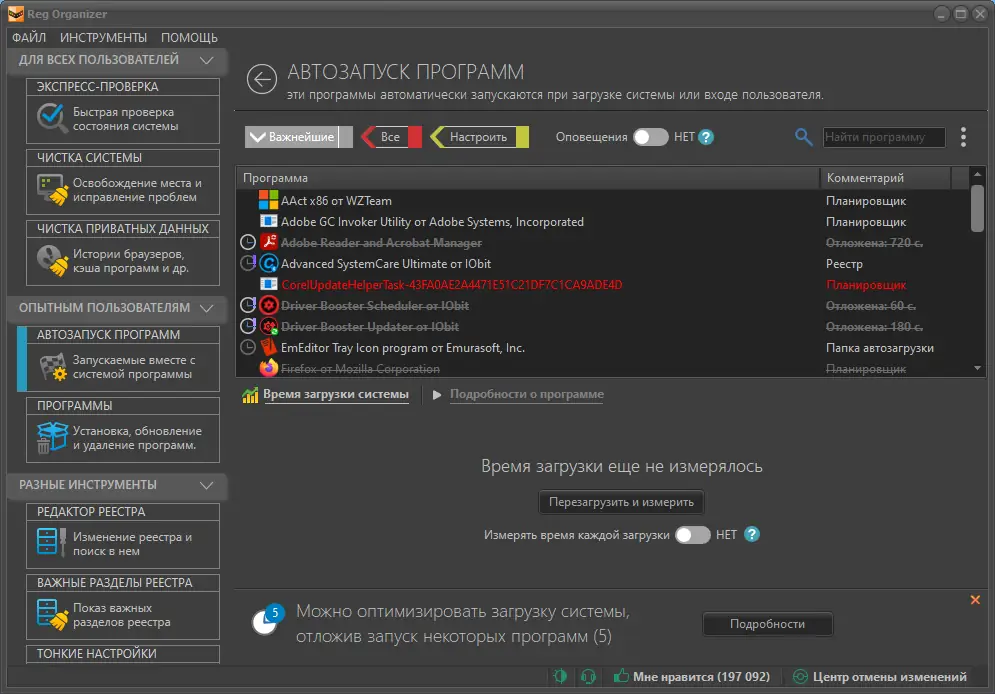Toggle the Оповещения switch

coord(650,137)
